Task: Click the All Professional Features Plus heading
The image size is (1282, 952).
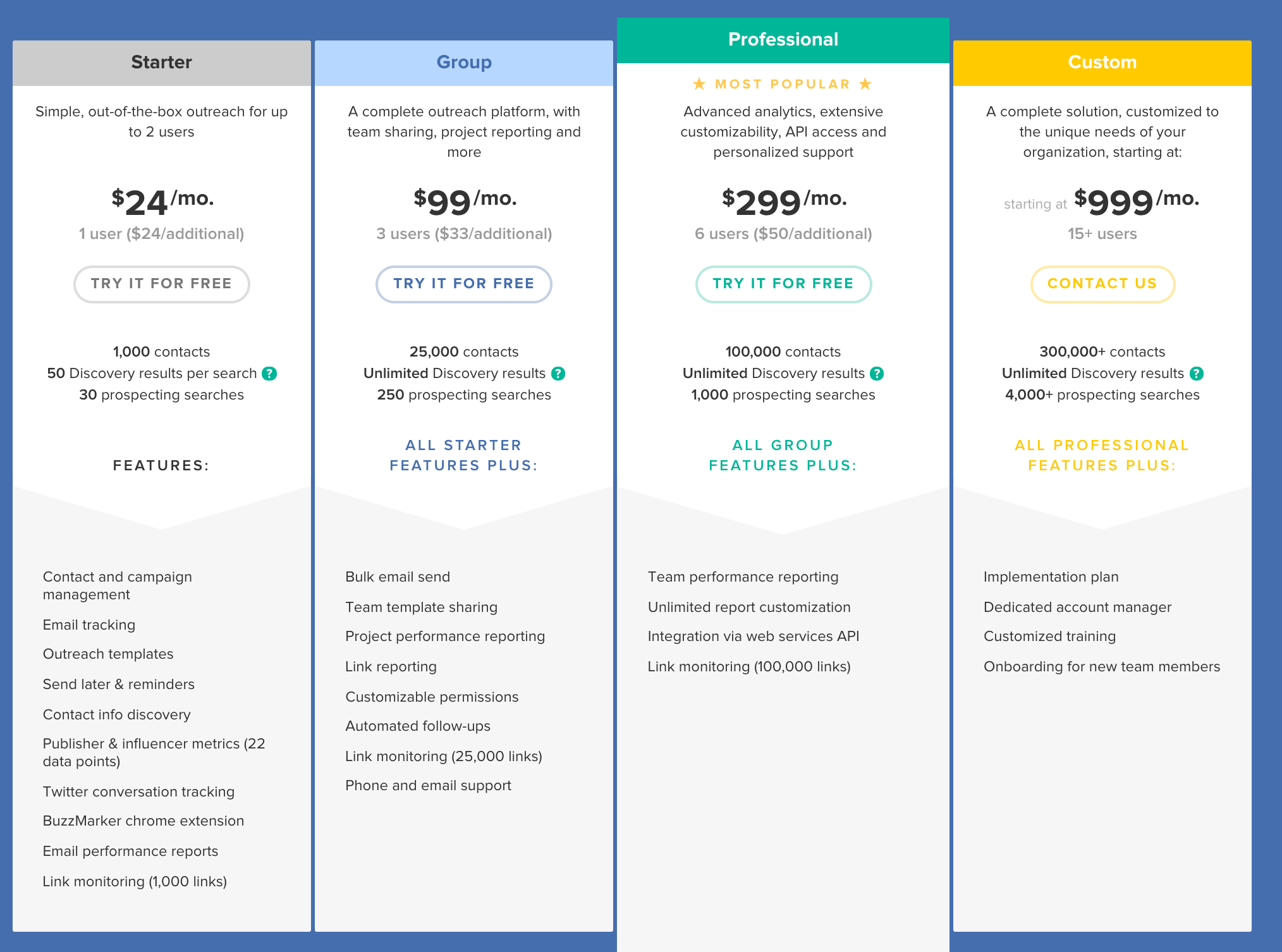Action: click(x=1102, y=455)
